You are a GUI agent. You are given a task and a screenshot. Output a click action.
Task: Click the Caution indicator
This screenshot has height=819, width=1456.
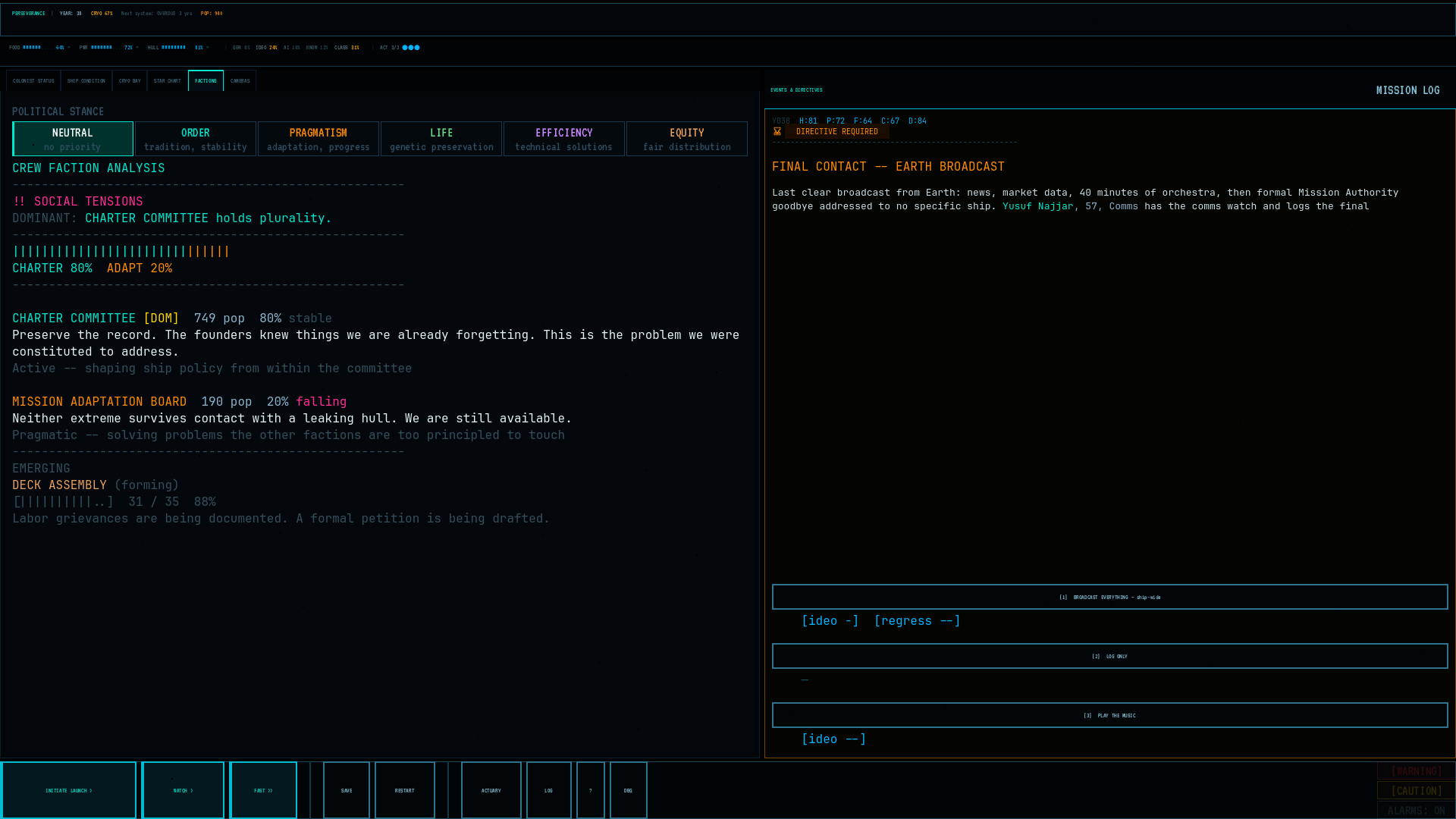tap(1416, 790)
